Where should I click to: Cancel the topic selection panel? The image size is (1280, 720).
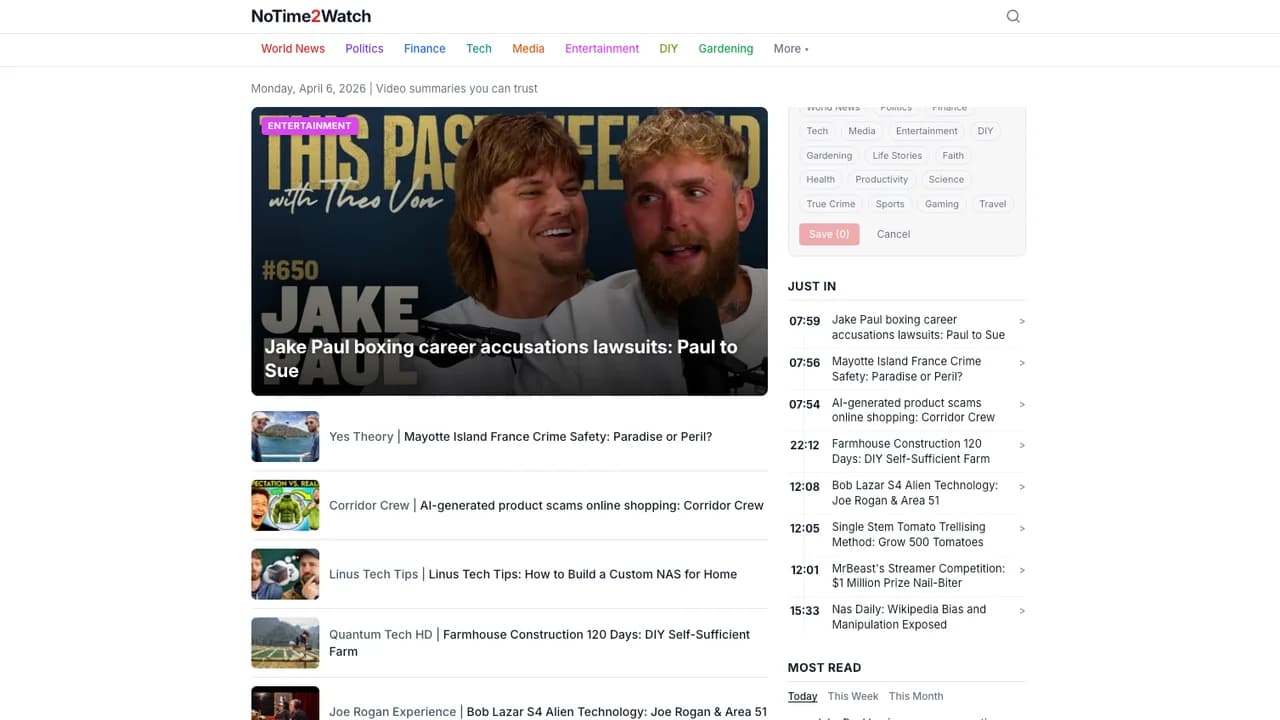point(893,234)
